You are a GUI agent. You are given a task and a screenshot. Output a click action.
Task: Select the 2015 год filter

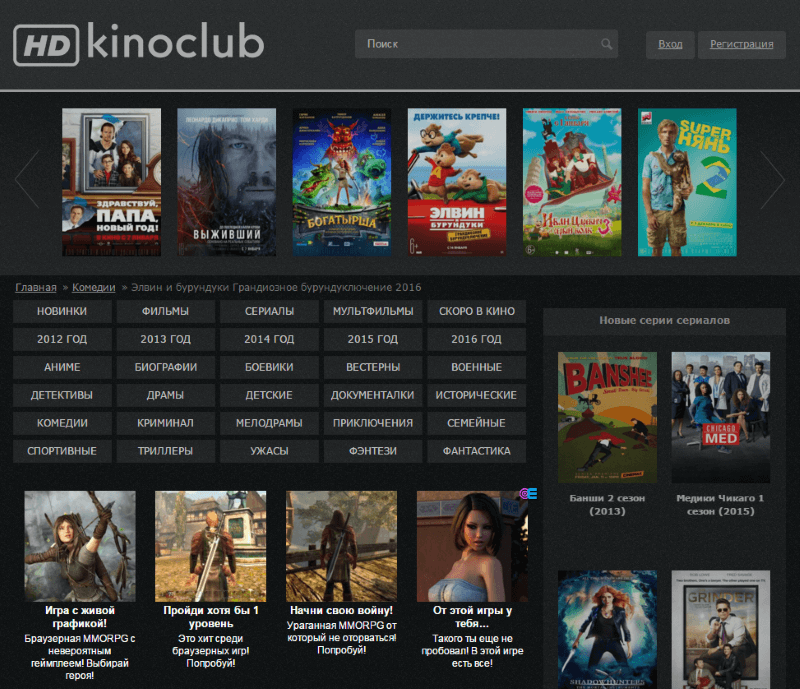(x=373, y=339)
